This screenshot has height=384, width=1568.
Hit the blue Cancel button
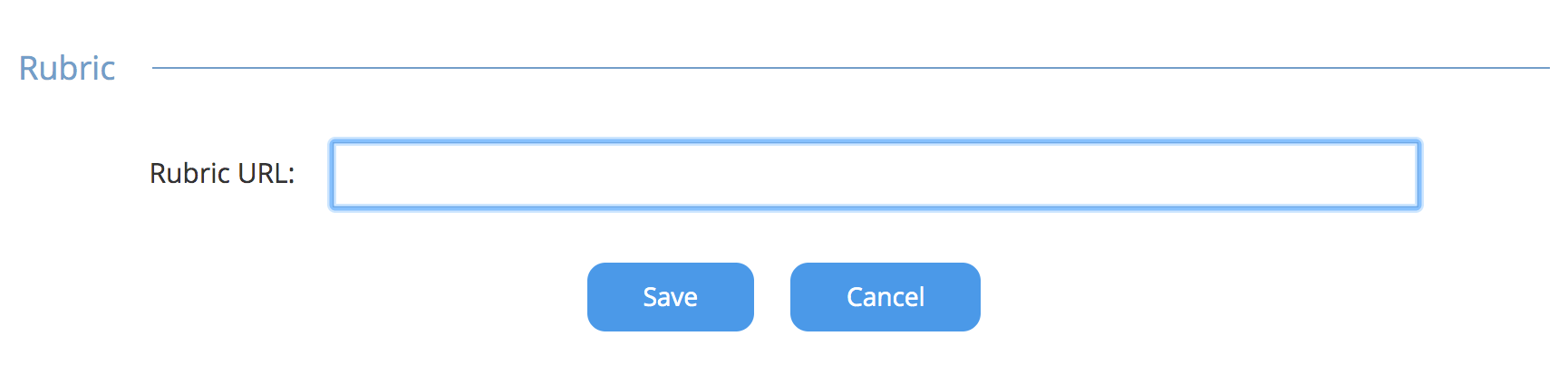pos(885,297)
